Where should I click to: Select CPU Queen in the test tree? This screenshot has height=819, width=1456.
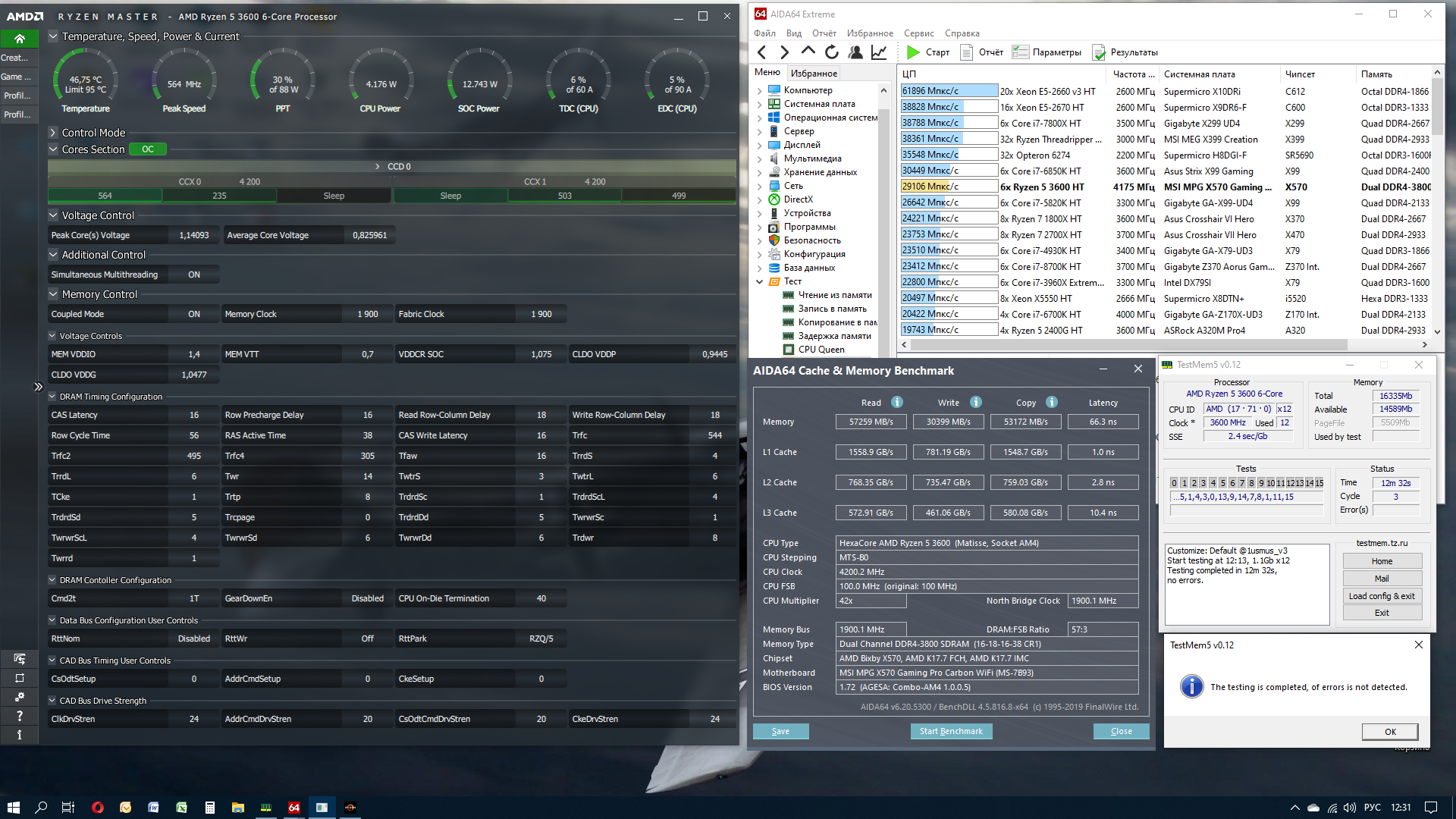[821, 350]
